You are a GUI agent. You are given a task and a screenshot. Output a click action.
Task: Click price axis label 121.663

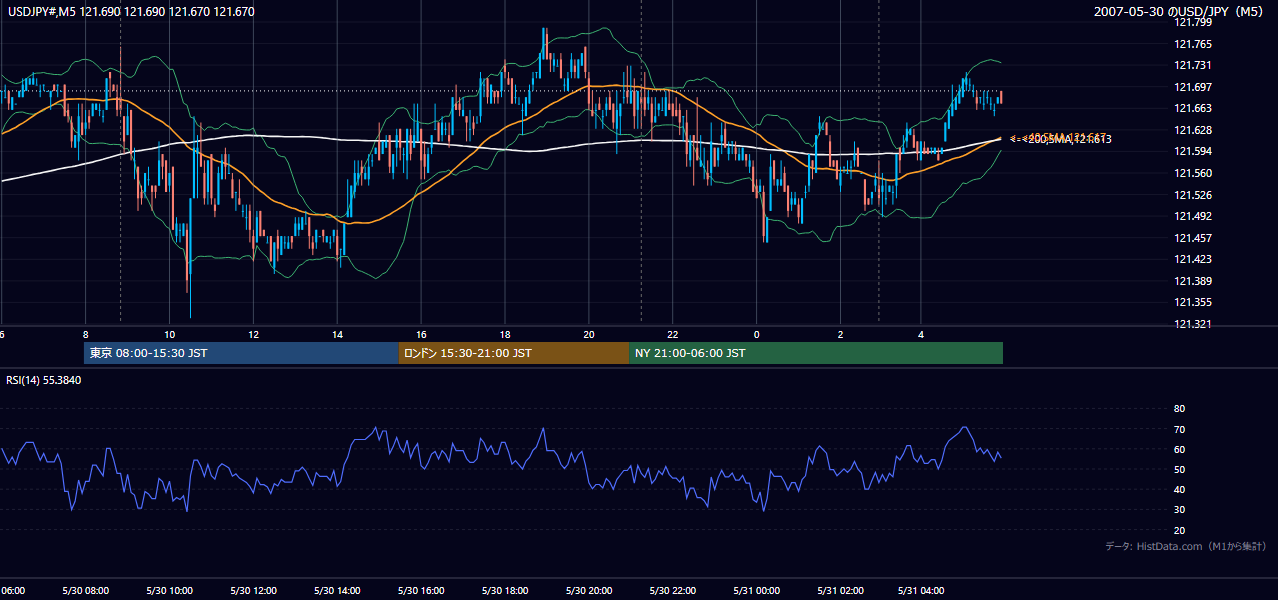point(1193,109)
